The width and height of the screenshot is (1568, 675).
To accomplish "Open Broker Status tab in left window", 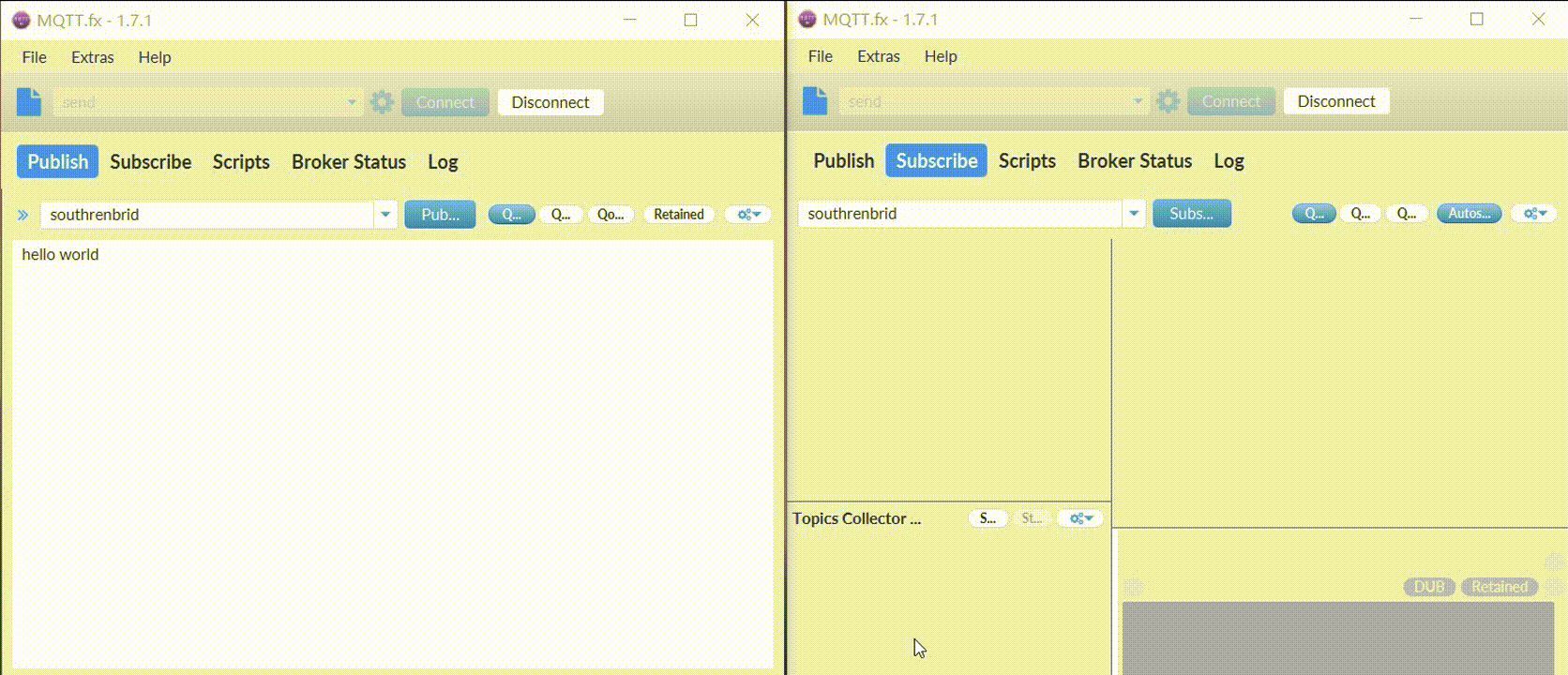I will (x=349, y=162).
